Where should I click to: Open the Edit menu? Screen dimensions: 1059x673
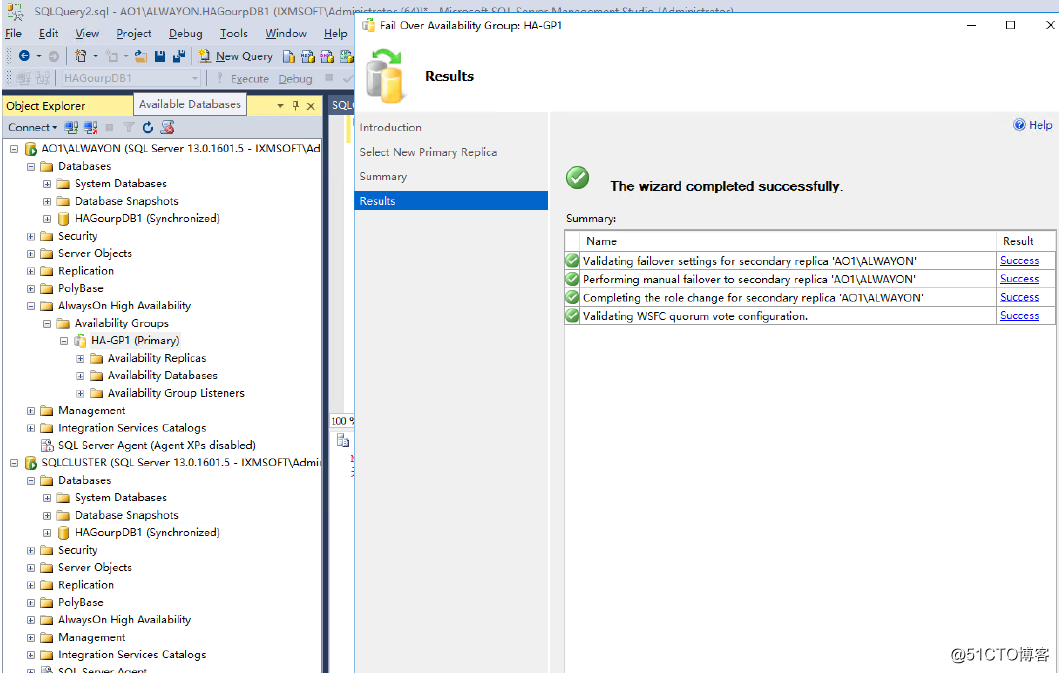49,33
